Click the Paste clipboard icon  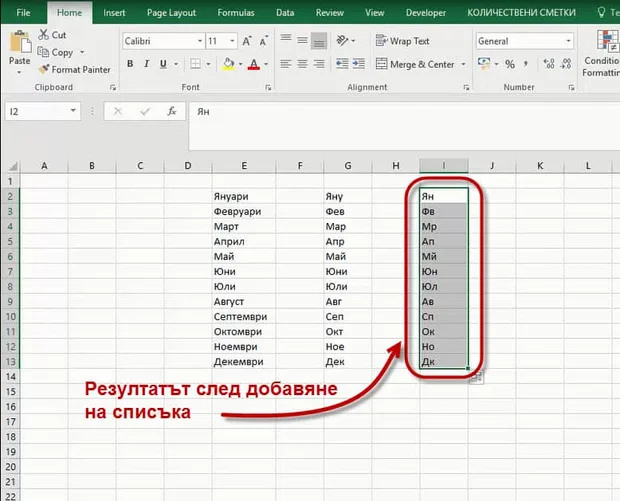[x=20, y=42]
